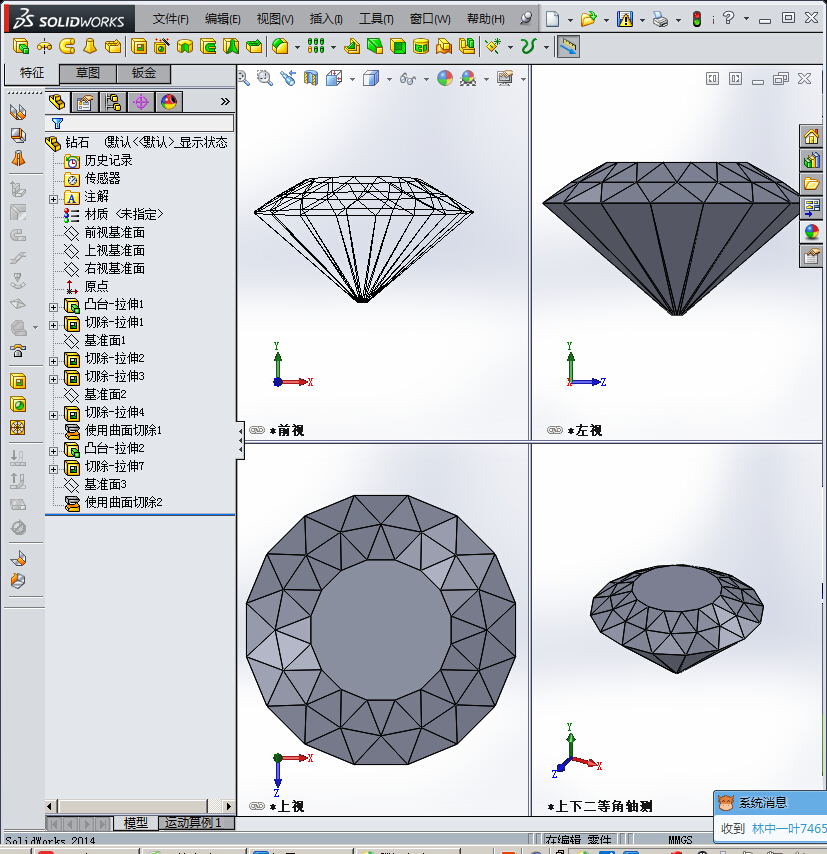Open the help question mark dropdown

coord(746,19)
